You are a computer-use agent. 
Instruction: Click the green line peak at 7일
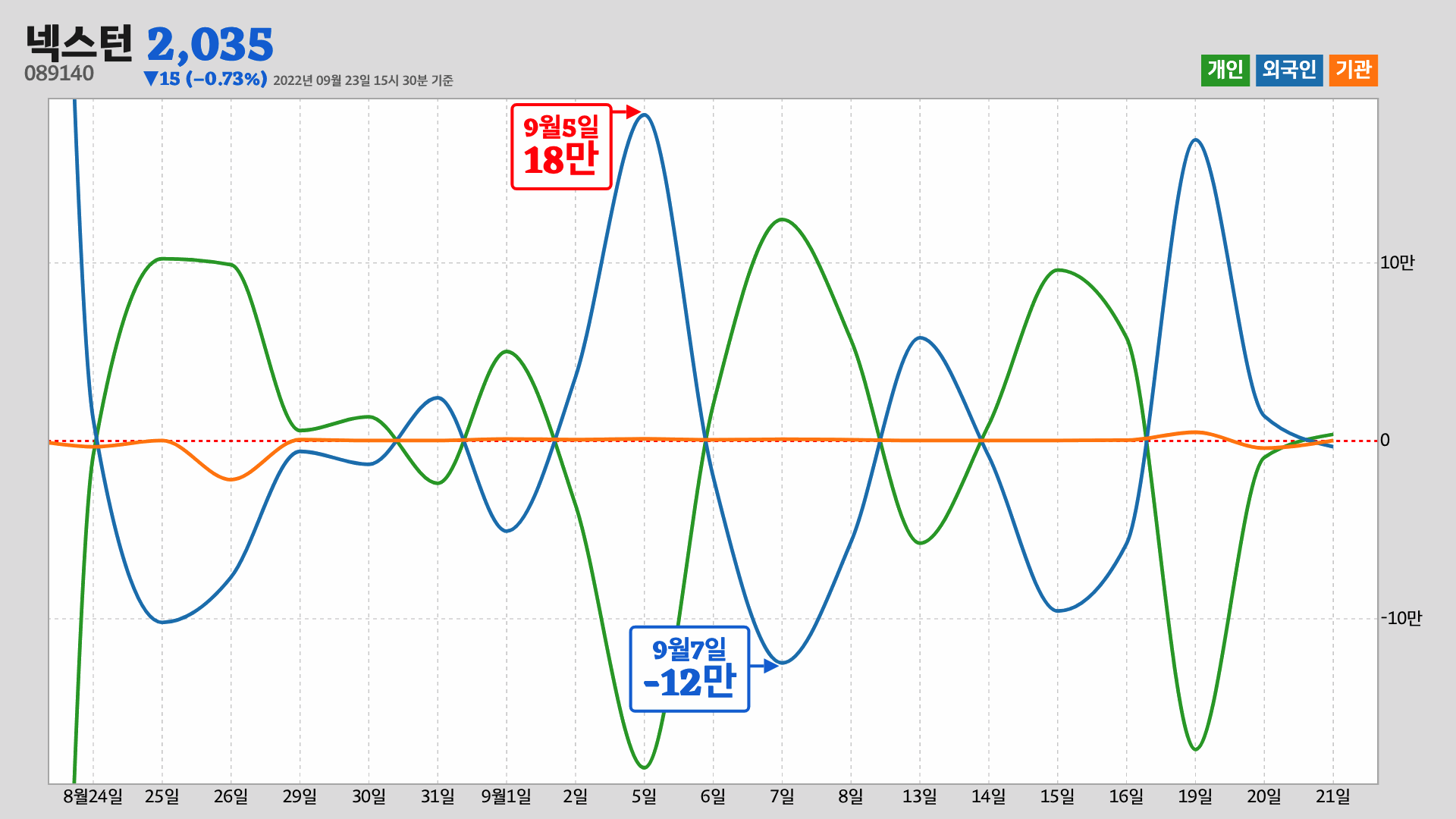[x=782, y=219]
